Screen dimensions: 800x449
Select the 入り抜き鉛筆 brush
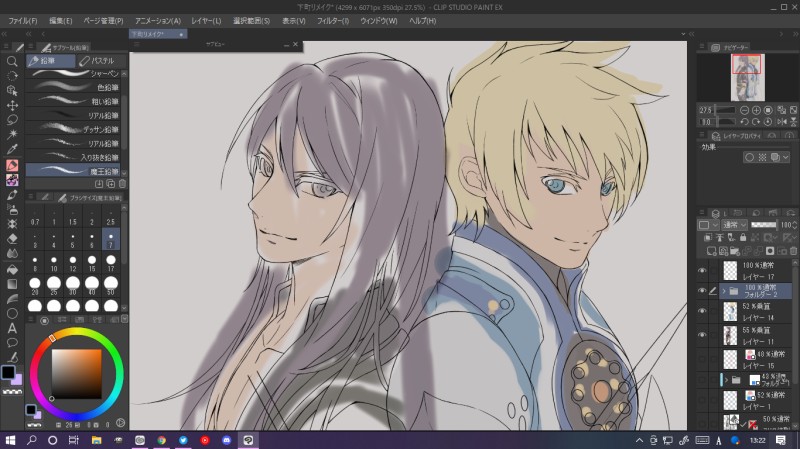(x=74, y=157)
